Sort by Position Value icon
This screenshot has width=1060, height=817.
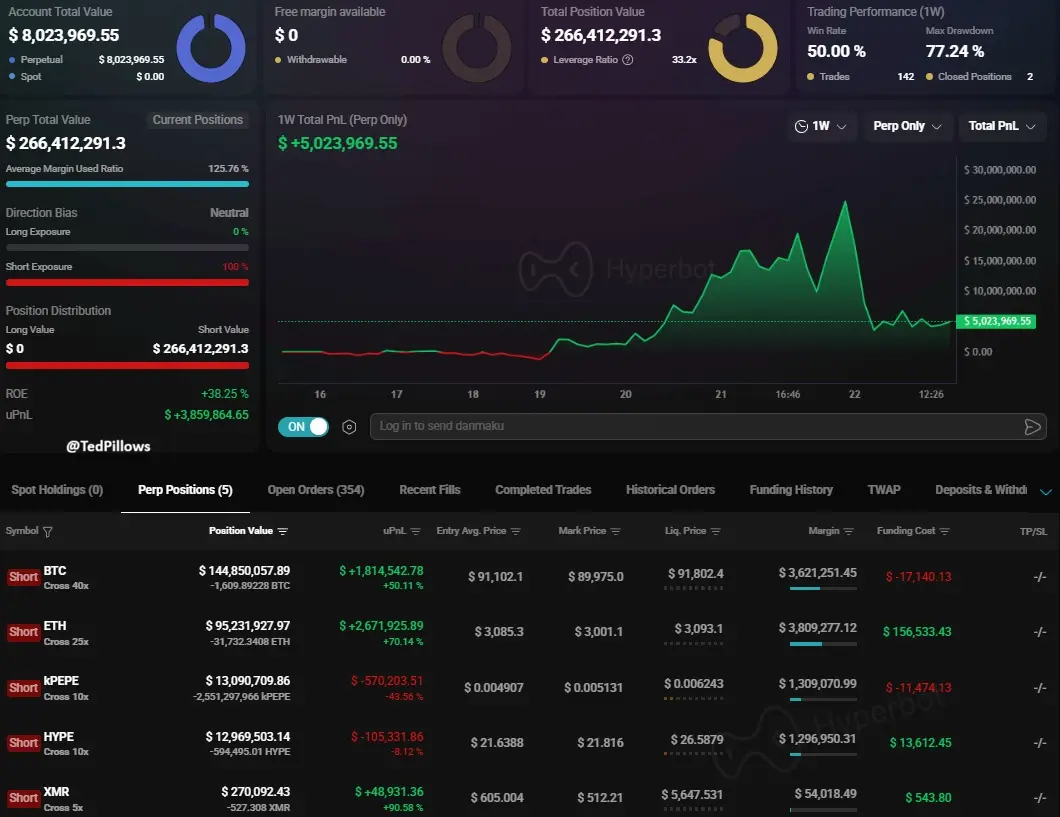click(x=283, y=531)
